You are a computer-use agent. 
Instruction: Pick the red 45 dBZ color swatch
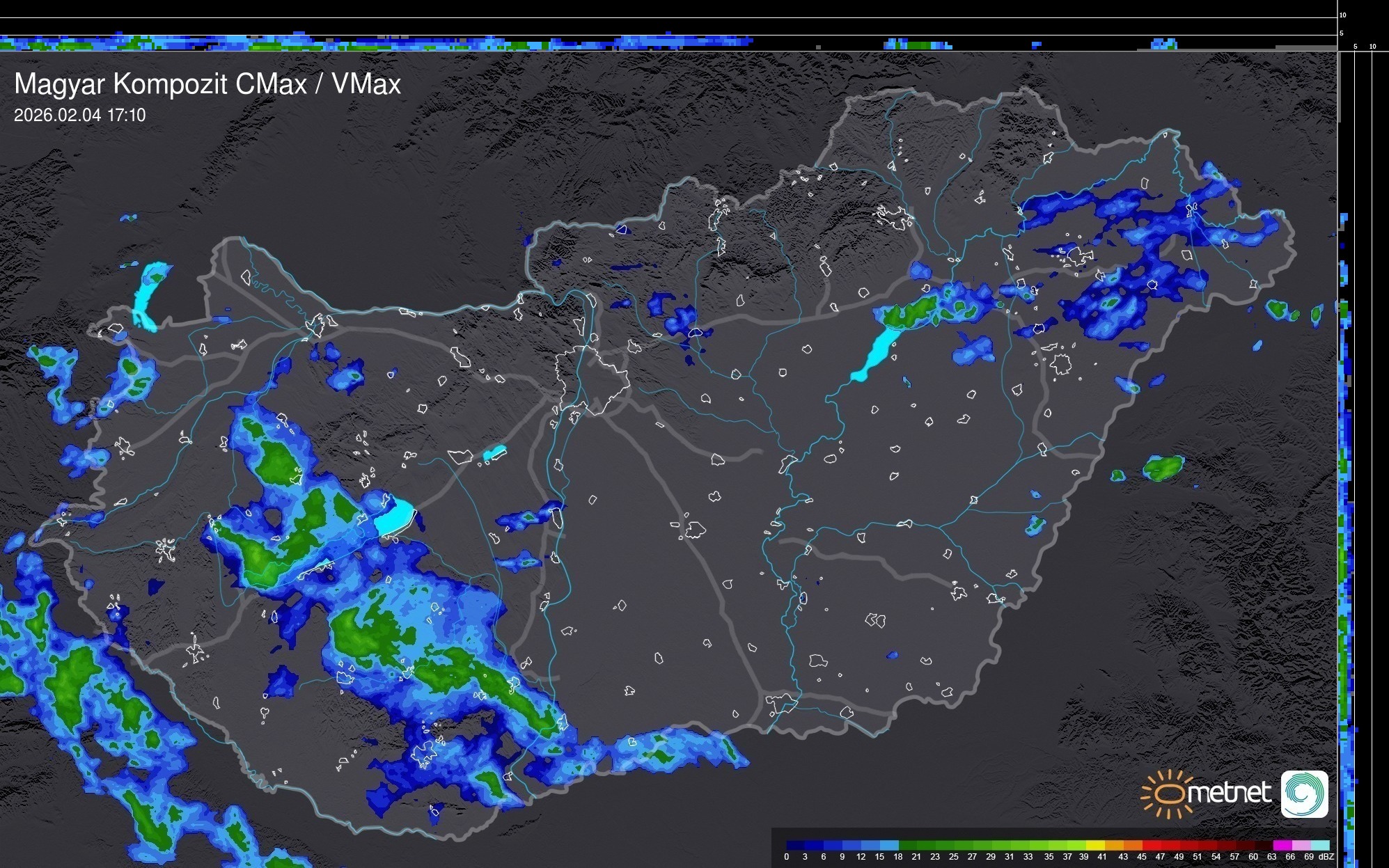point(1152,845)
